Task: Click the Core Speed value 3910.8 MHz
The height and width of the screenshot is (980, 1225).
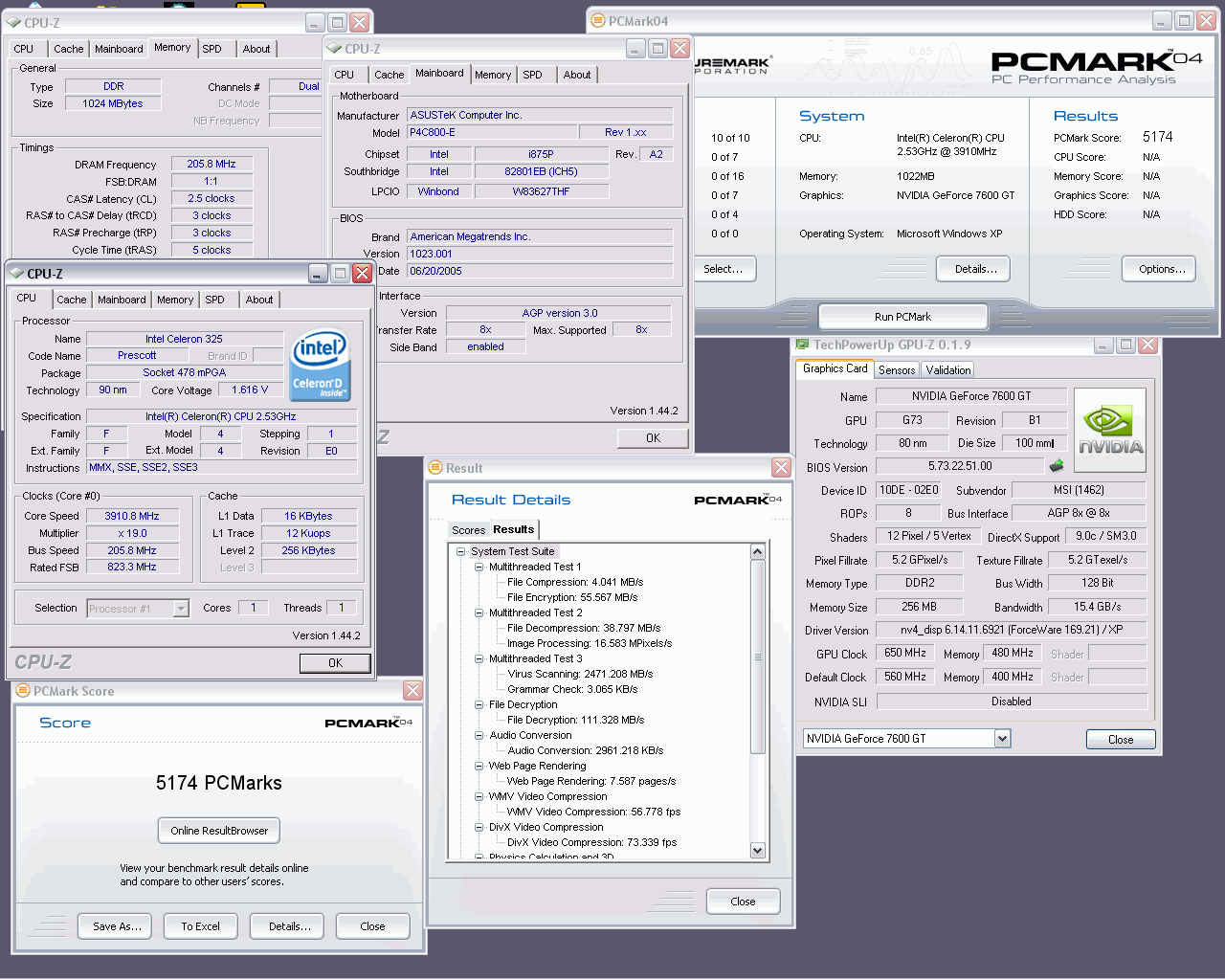Action: click(132, 516)
